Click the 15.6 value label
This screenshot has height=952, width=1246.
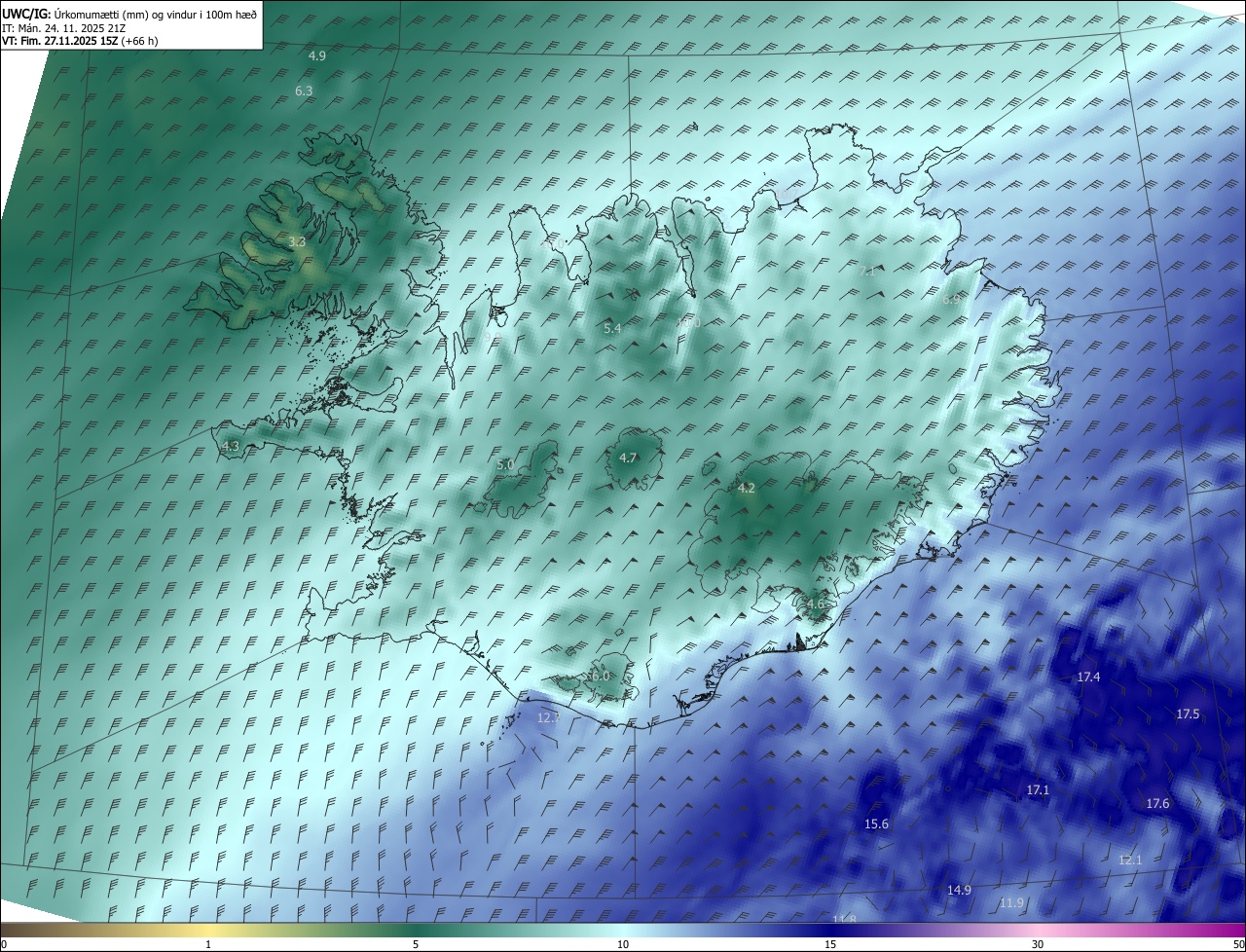pyautogui.click(x=876, y=824)
